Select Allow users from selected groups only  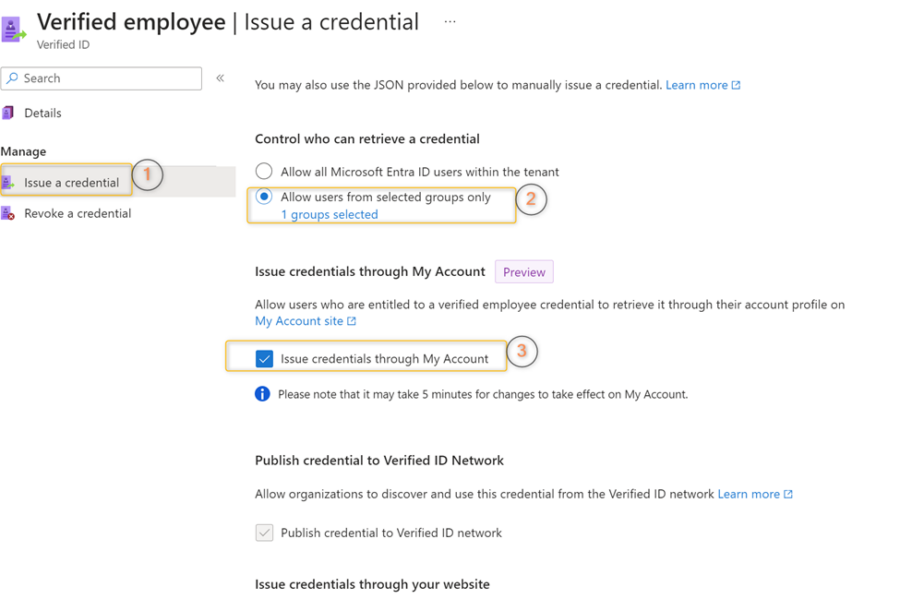264,197
